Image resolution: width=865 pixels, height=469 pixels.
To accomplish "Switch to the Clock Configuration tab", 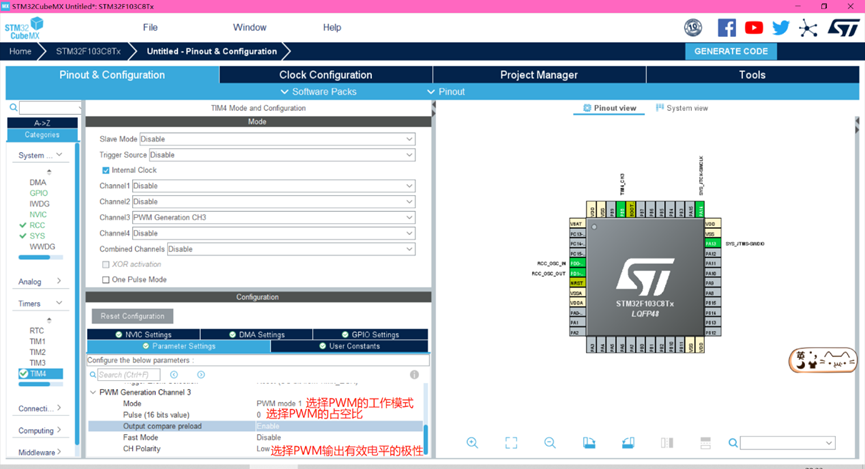I will click(325, 75).
